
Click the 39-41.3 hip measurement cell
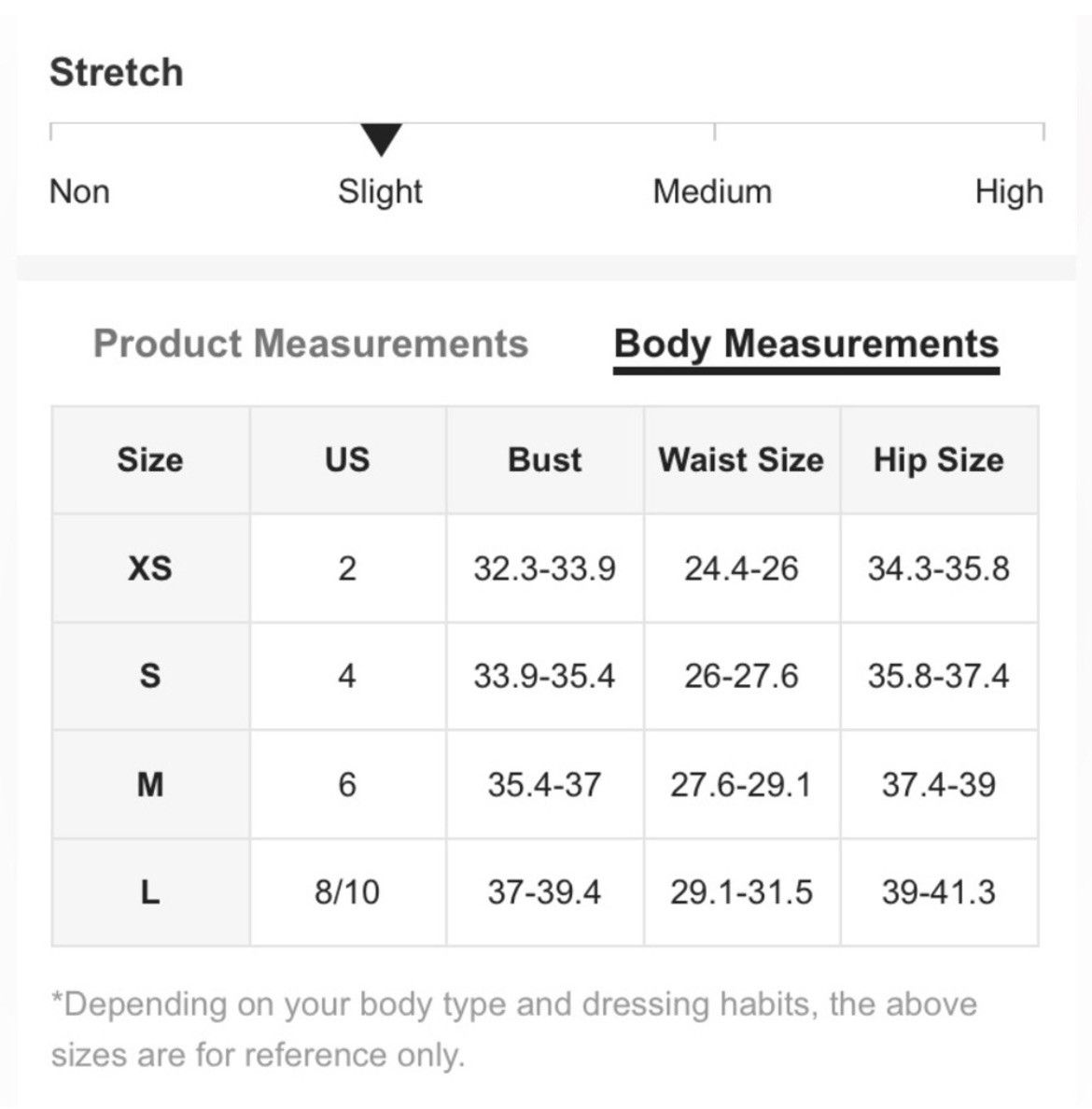coord(939,892)
